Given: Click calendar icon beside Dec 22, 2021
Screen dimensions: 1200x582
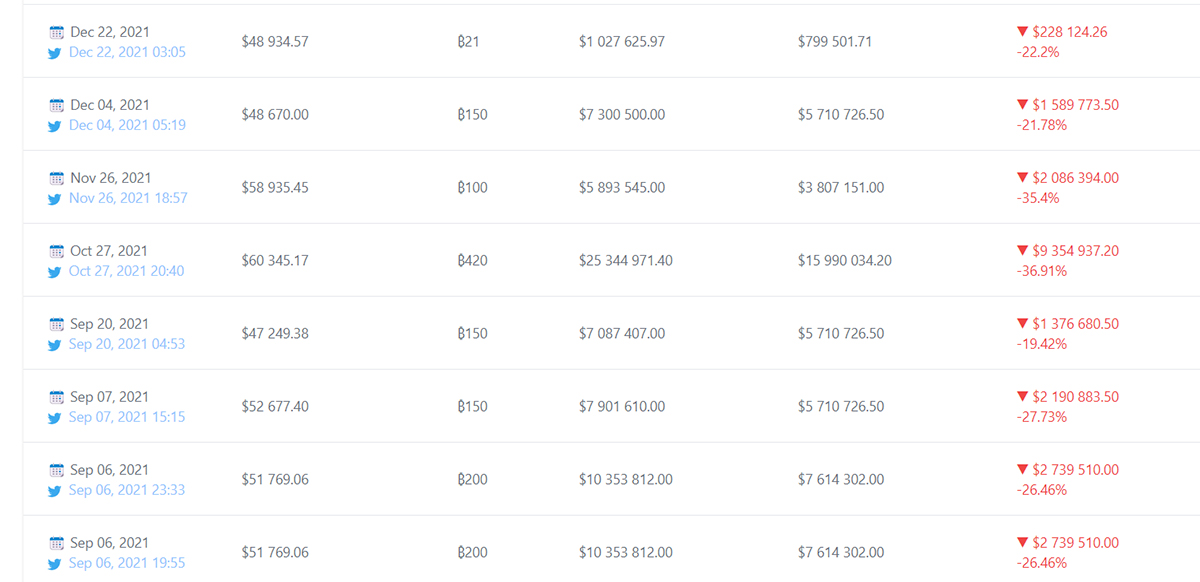Looking at the screenshot, I should click(57, 32).
